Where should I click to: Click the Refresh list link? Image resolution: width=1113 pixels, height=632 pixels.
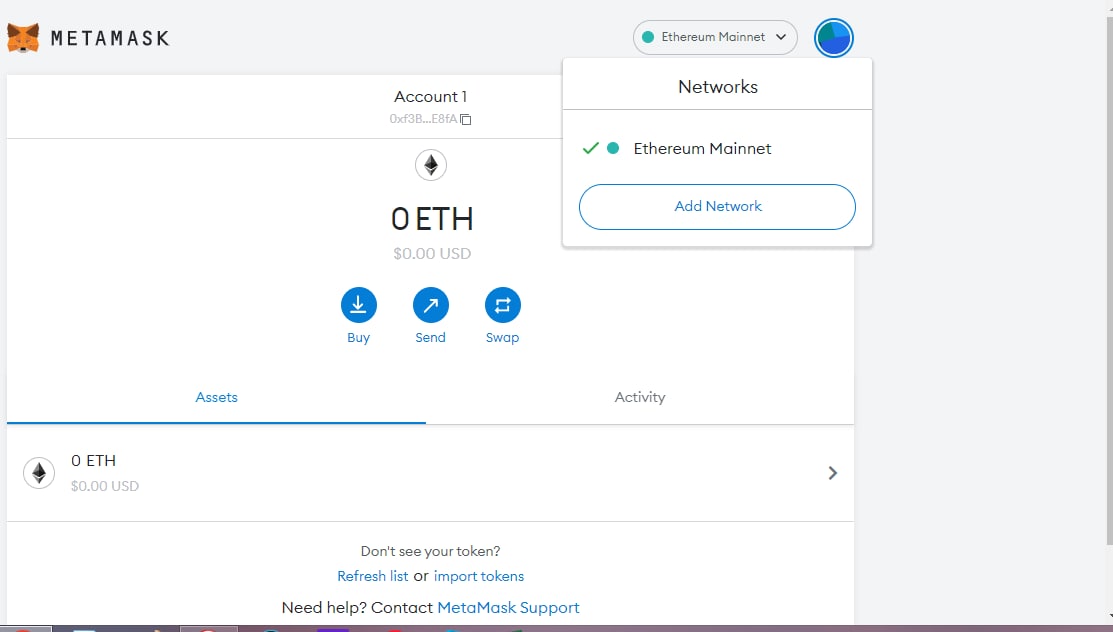373,576
